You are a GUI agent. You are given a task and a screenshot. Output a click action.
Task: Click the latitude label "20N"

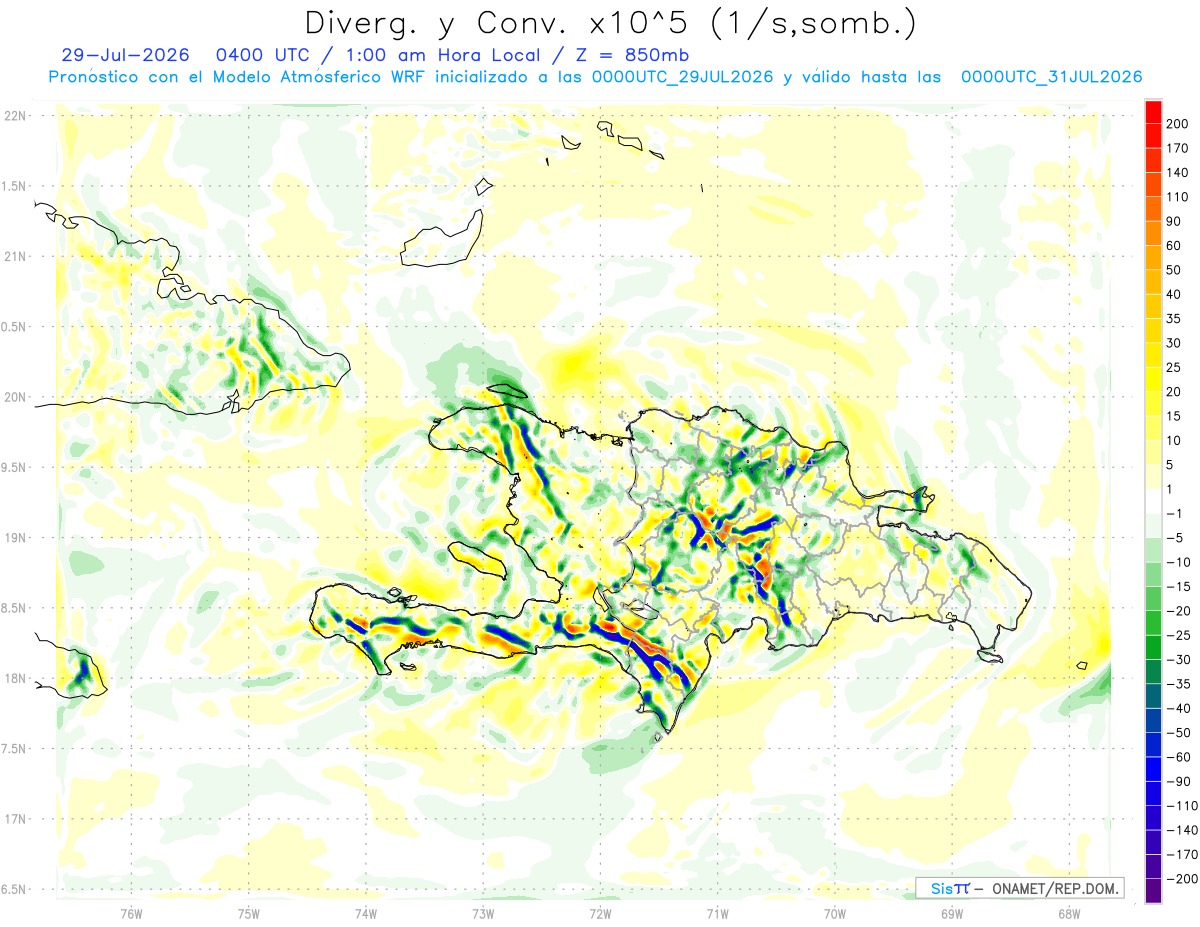pos(15,397)
